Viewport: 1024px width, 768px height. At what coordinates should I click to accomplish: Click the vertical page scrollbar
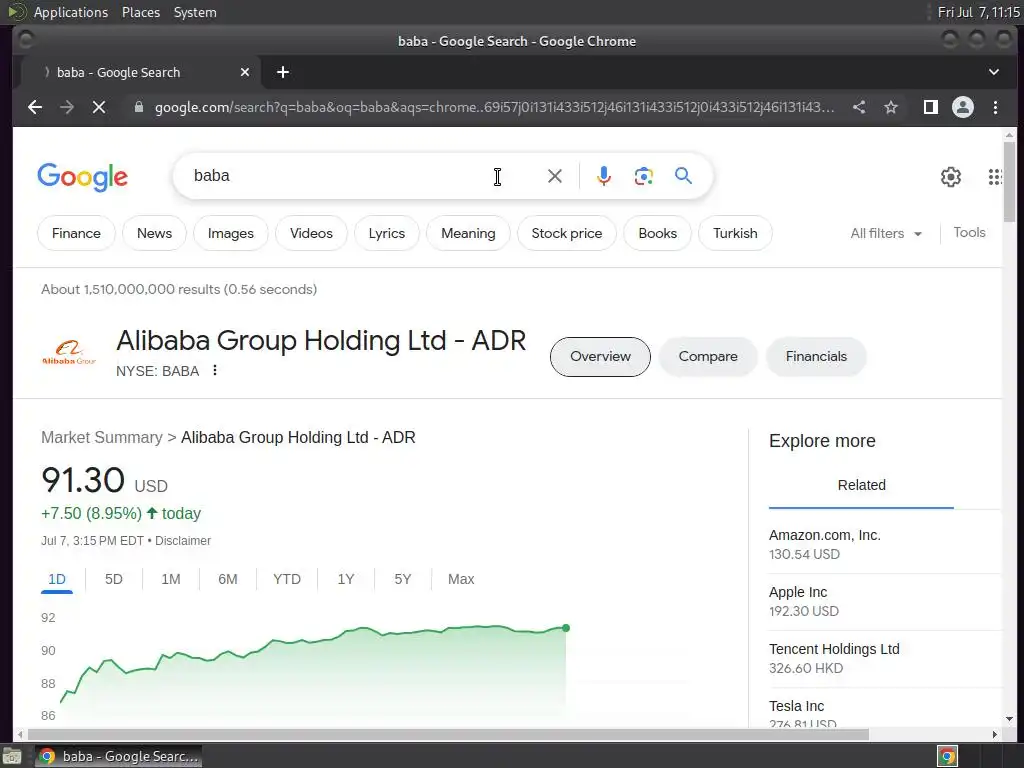coord(1010,182)
